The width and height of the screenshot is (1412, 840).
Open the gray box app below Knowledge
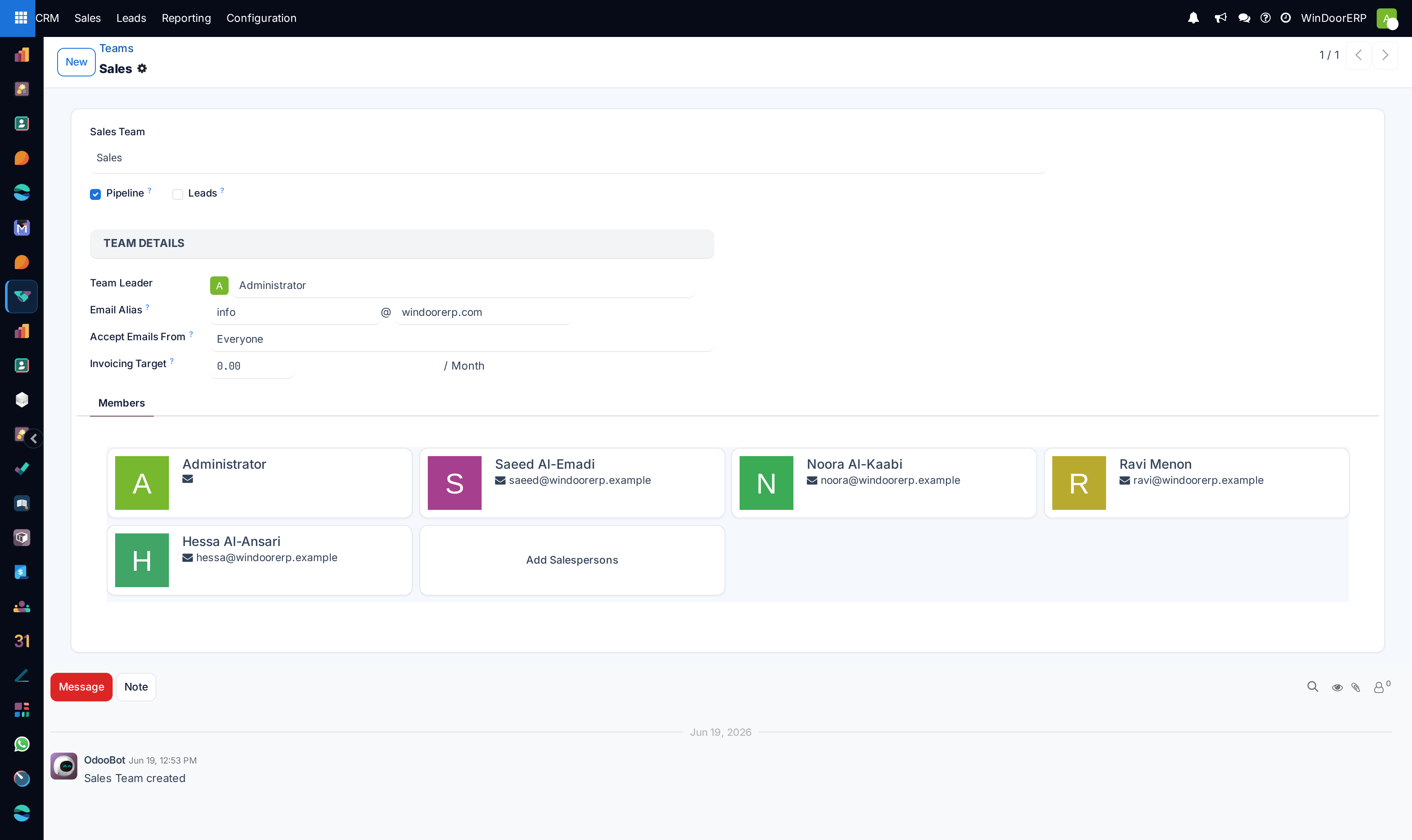click(21, 538)
